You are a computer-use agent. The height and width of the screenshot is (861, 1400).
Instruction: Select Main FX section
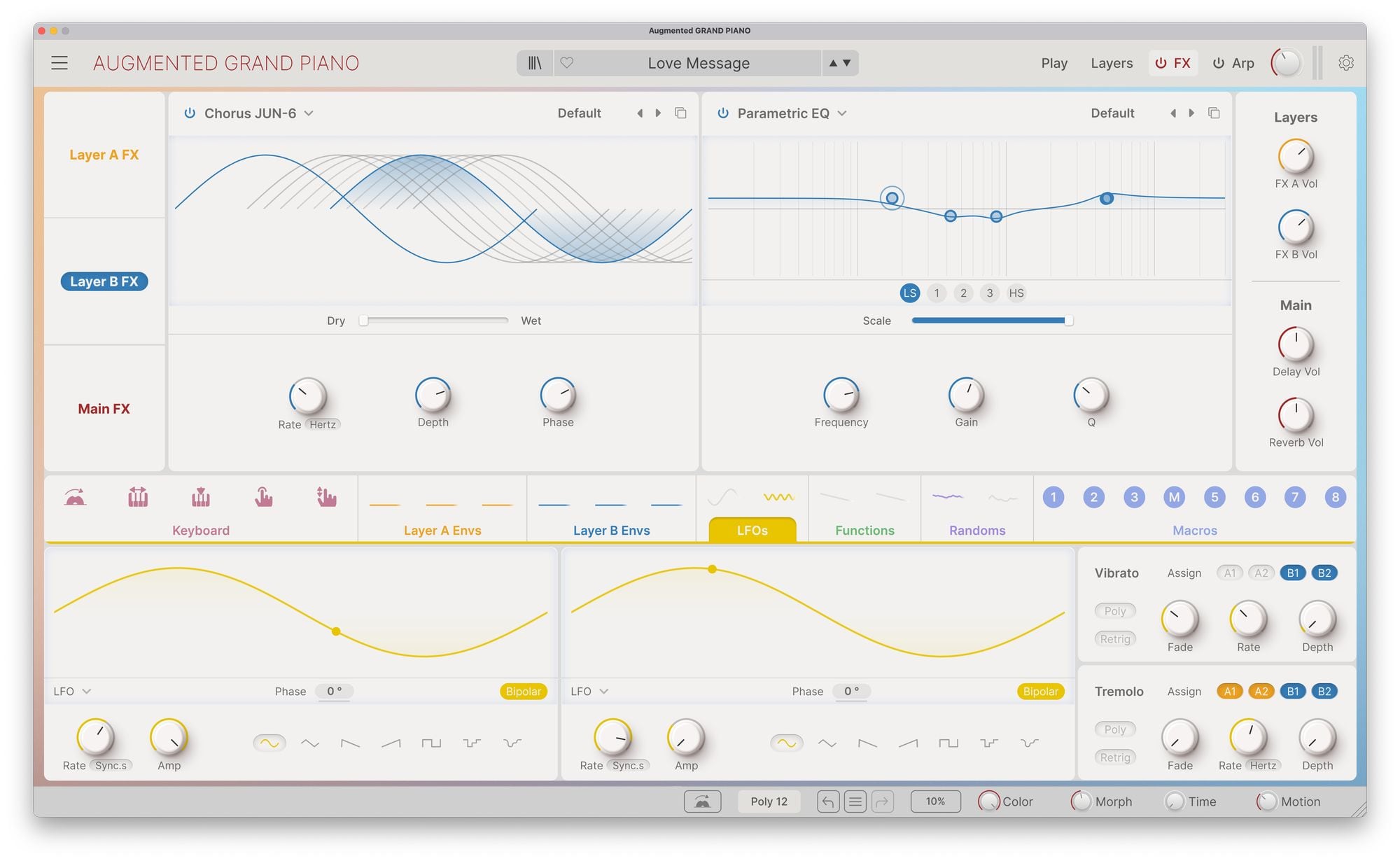point(104,409)
